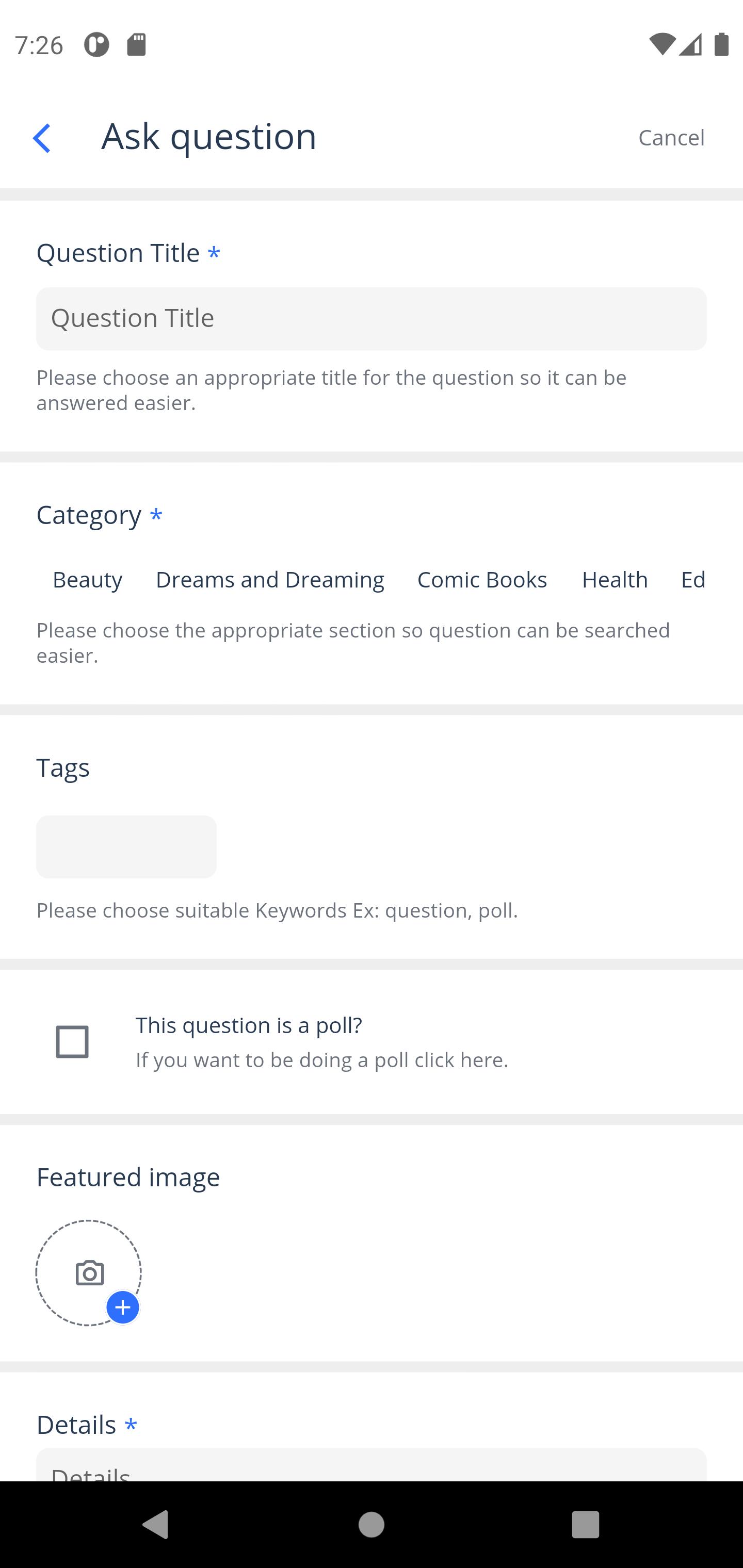Tap the camera icon for featured image
743x1568 pixels.
click(x=90, y=1273)
